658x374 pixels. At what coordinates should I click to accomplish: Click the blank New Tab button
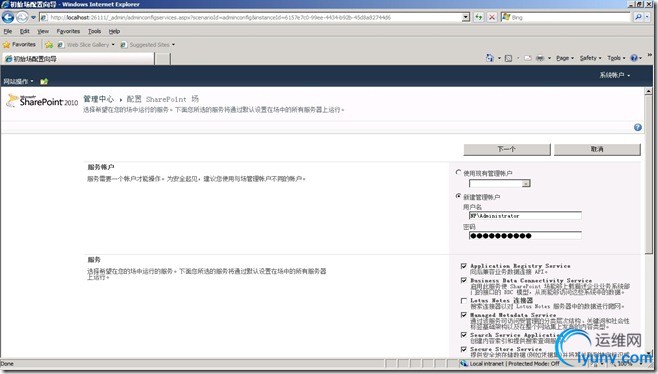click(163, 59)
